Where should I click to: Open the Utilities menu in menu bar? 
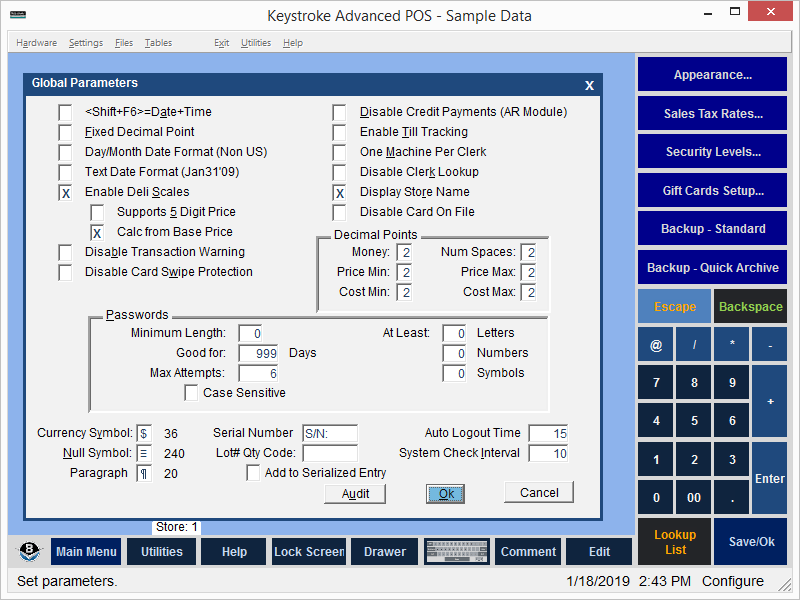pos(256,43)
